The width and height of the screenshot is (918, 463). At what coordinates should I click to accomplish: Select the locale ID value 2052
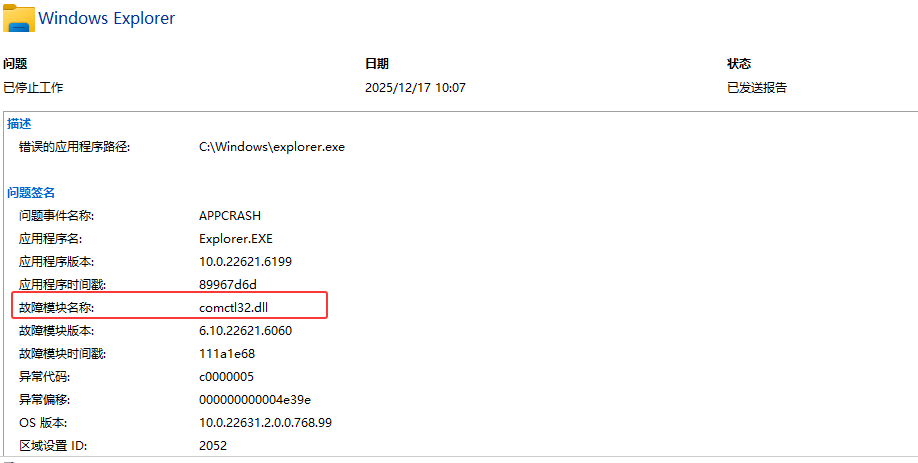click(x=213, y=446)
